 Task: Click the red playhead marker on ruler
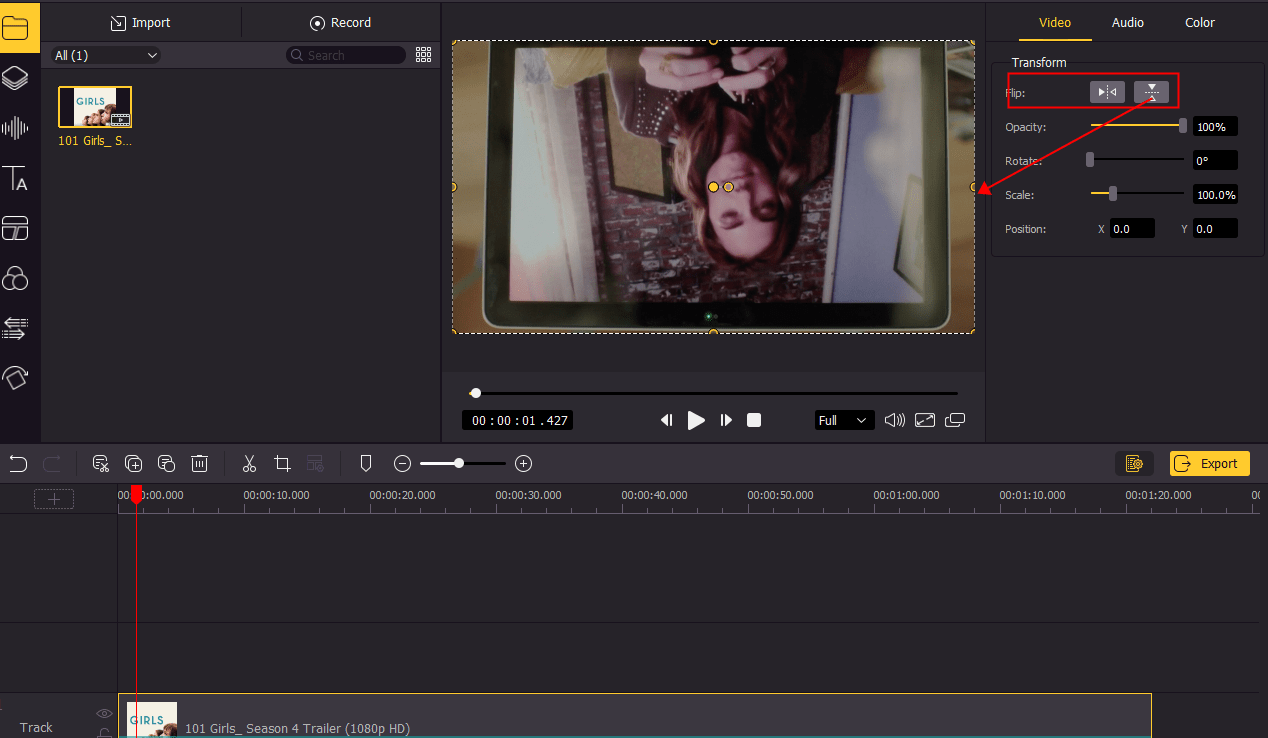tap(136, 494)
